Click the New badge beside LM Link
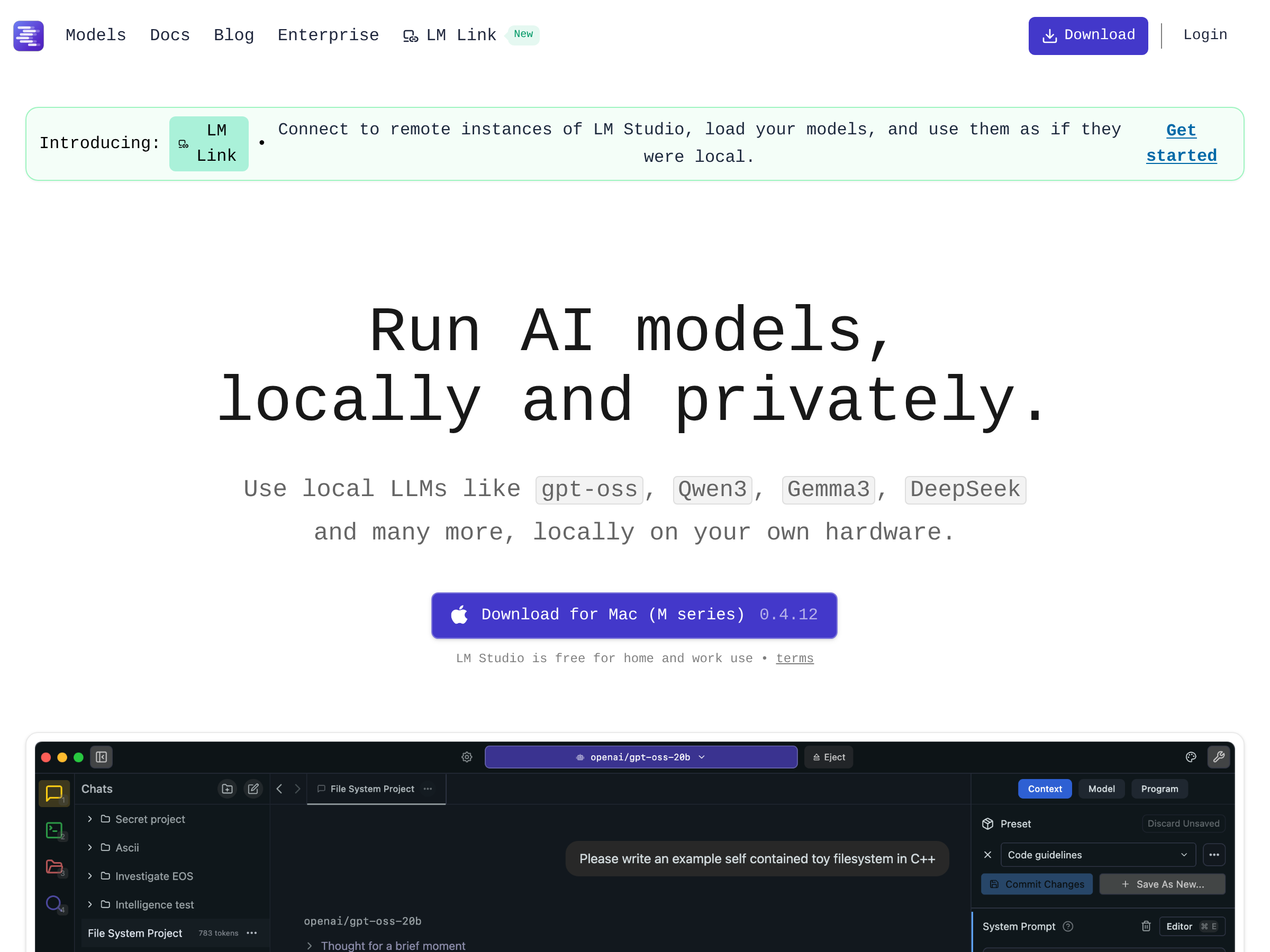The image size is (1270, 952). (x=523, y=34)
